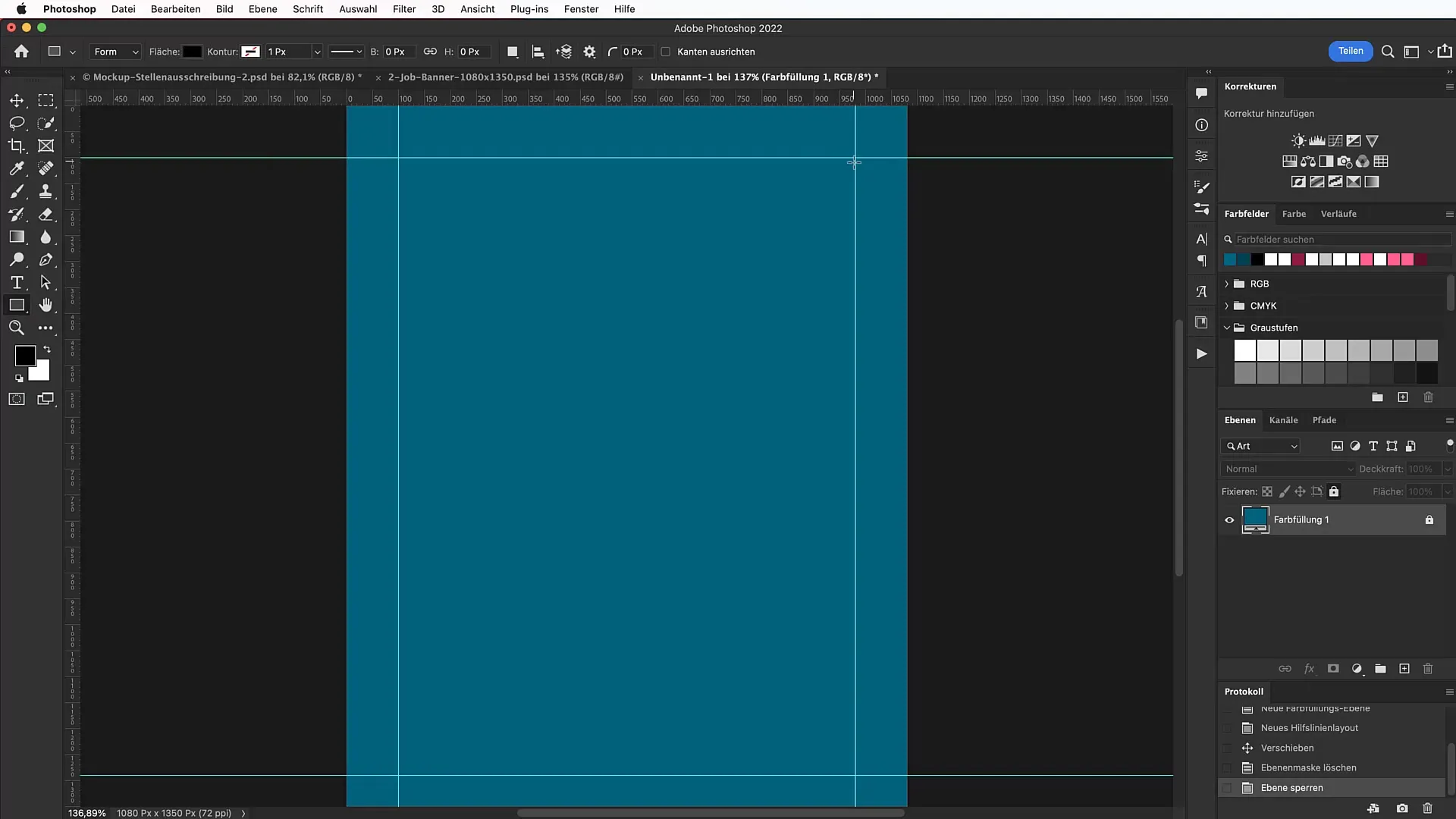Open the Apple menu
This screenshot has width=1456, height=819.
pyautogui.click(x=21, y=9)
